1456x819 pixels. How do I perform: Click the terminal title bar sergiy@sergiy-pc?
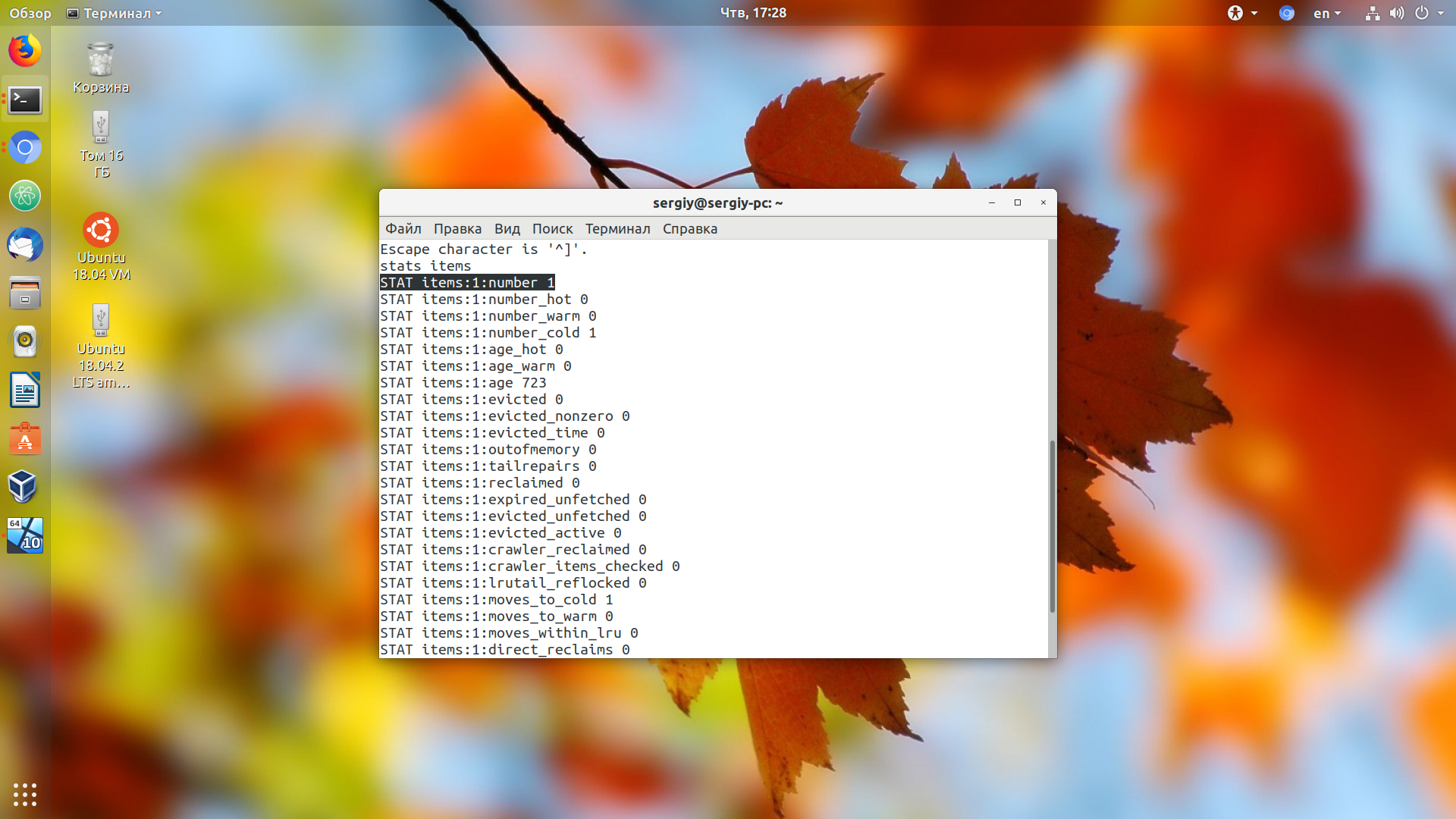pyautogui.click(x=717, y=202)
